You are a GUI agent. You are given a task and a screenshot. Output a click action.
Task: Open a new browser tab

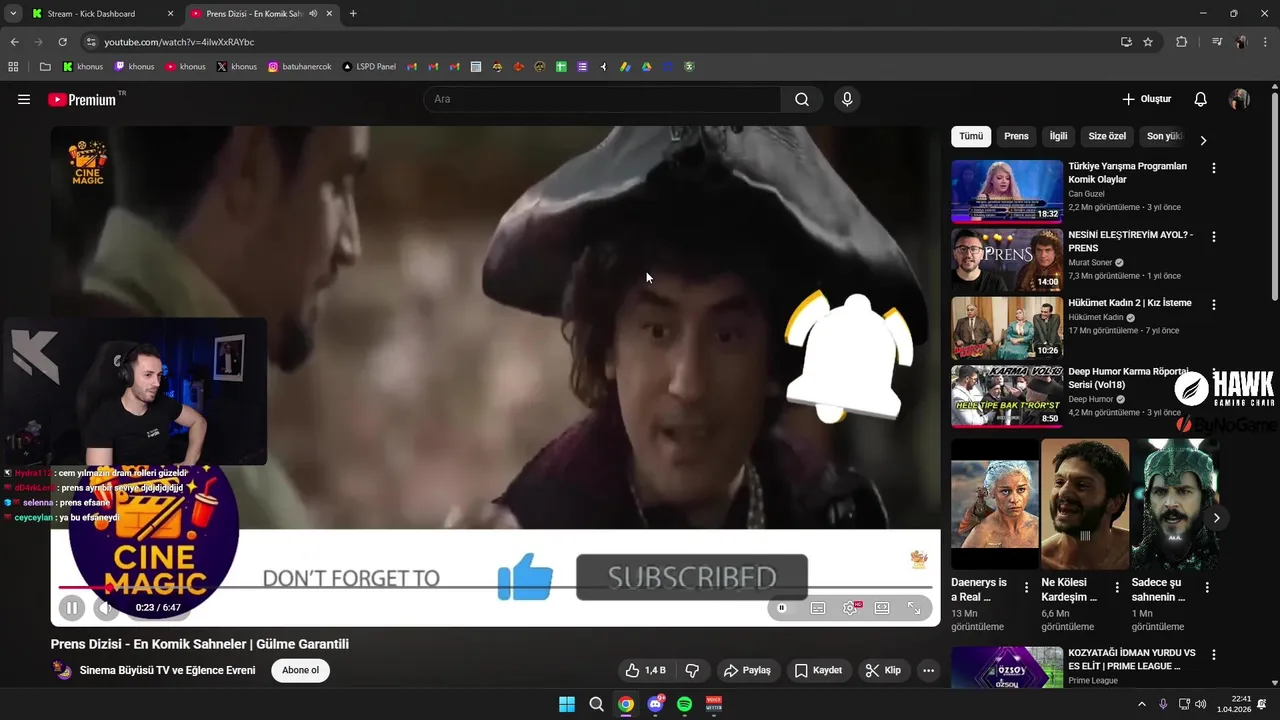tap(353, 14)
